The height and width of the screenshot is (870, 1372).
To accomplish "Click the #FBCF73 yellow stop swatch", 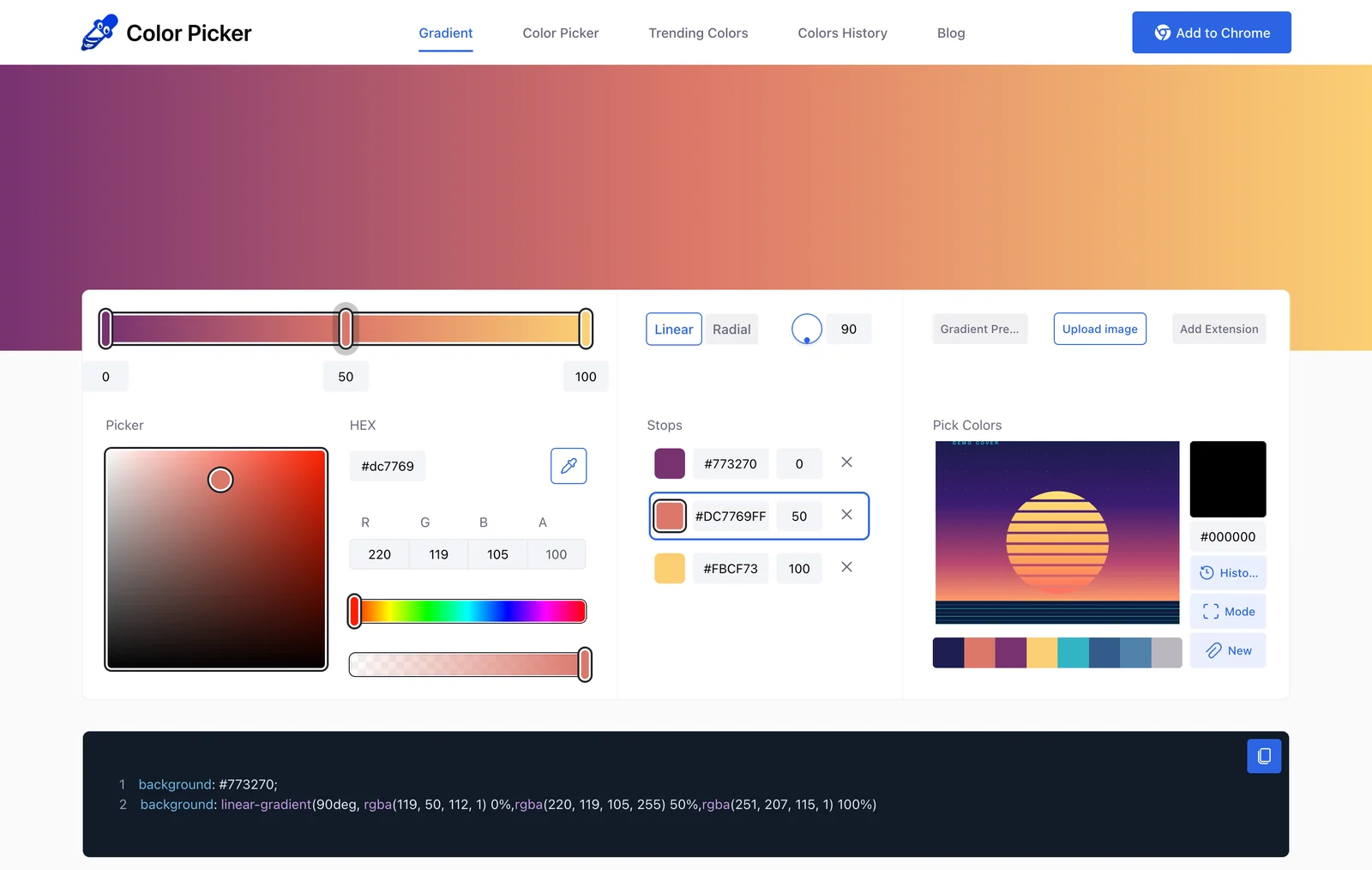I will click(x=670, y=568).
